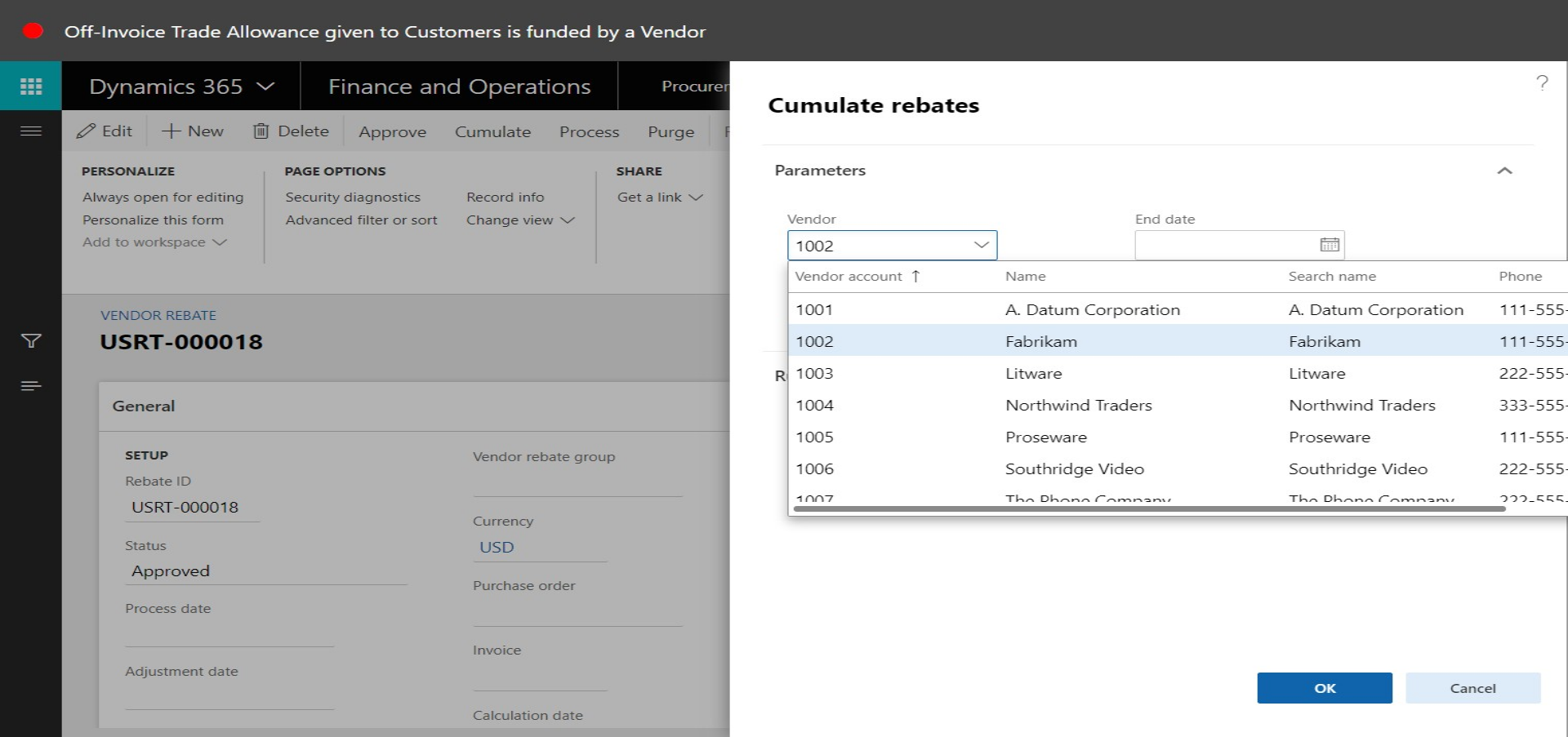
Task: Open the Process menu item
Action: [589, 132]
